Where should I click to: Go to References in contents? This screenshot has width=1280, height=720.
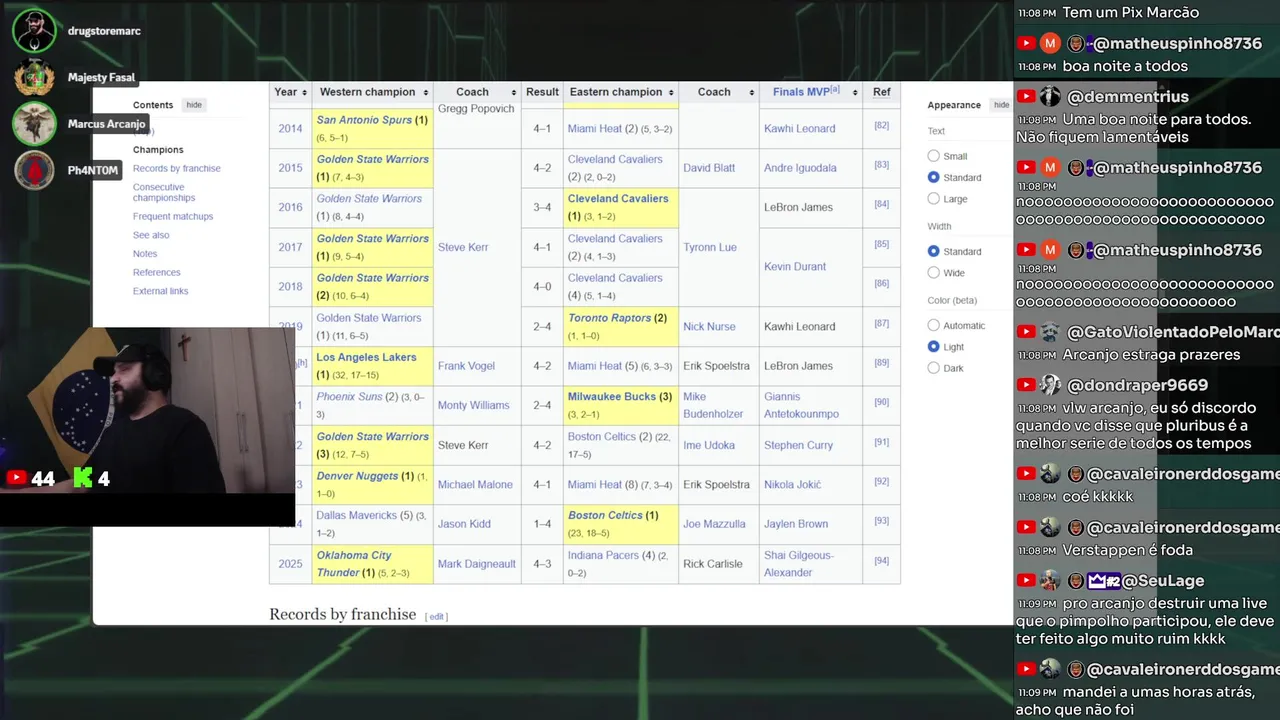click(x=157, y=272)
